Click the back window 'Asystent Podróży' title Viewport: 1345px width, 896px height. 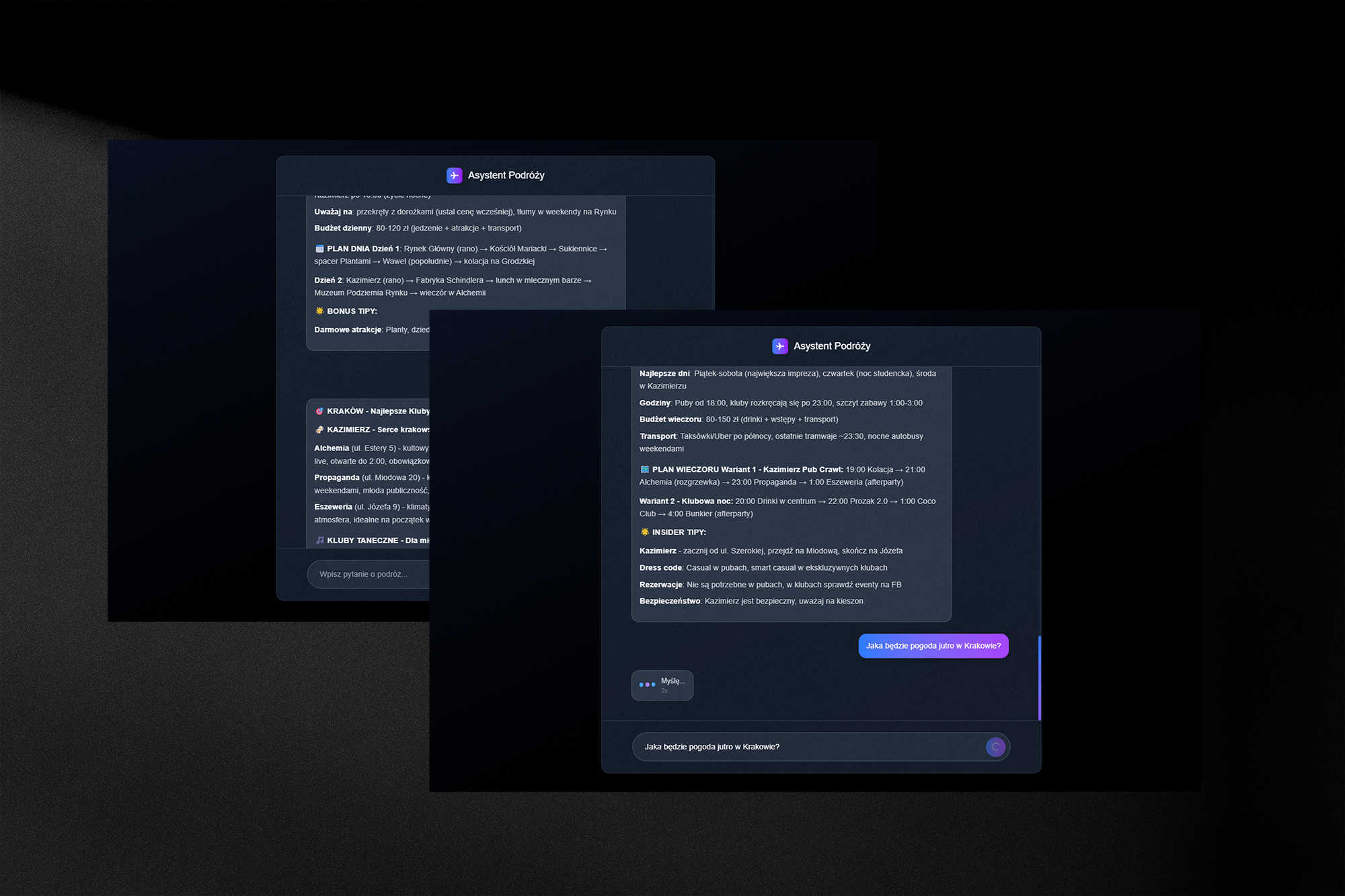pos(506,175)
